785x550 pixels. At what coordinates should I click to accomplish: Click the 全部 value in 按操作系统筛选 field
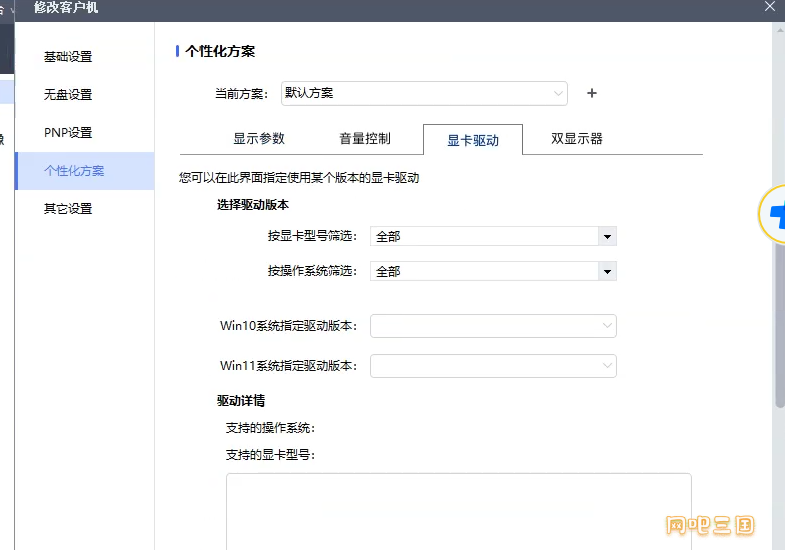(x=388, y=272)
